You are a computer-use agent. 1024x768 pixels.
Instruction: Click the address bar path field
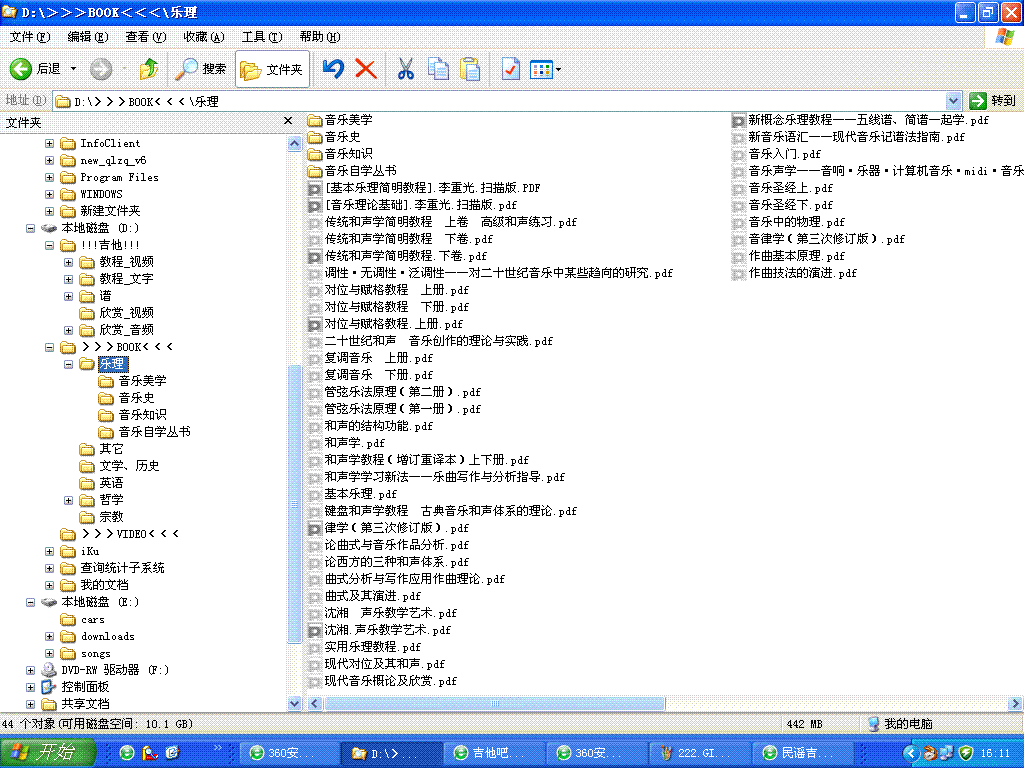pyautogui.click(x=500, y=101)
